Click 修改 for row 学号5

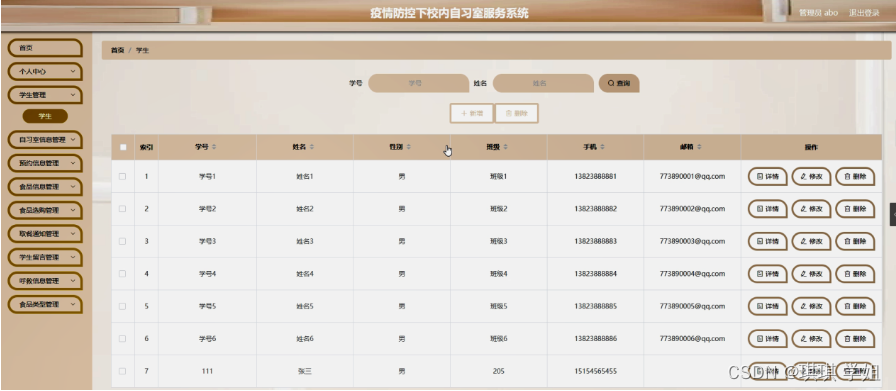tap(811, 306)
